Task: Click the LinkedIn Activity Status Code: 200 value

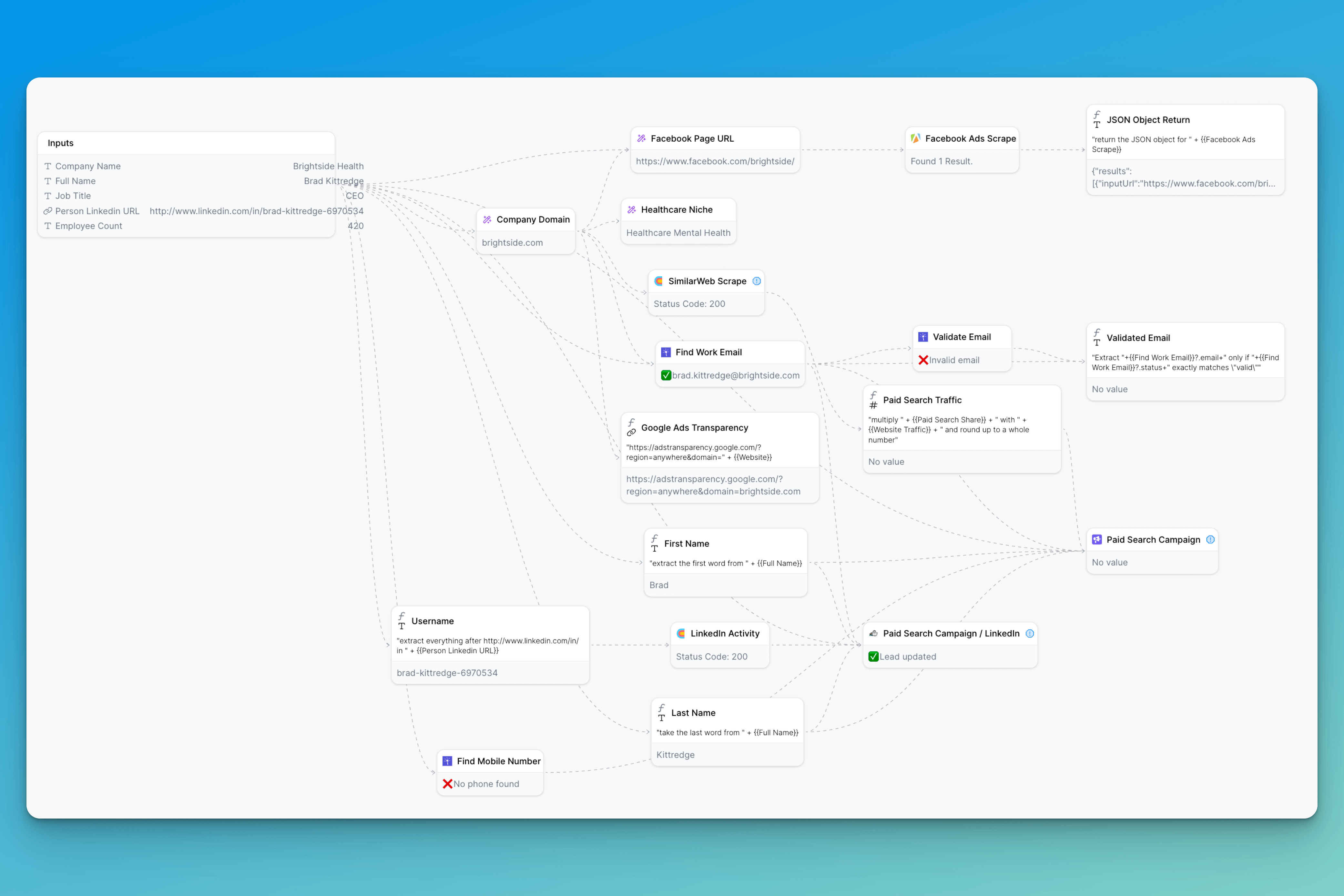Action: click(711, 657)
